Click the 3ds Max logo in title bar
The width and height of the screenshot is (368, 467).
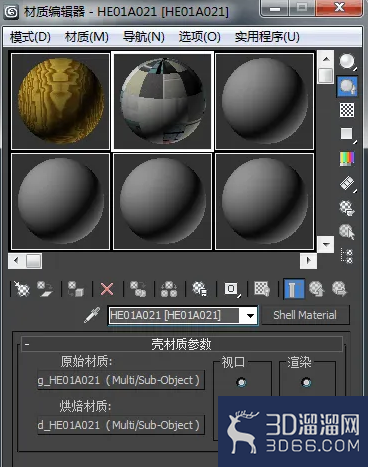pyautogui.click(x=12, y=12)
